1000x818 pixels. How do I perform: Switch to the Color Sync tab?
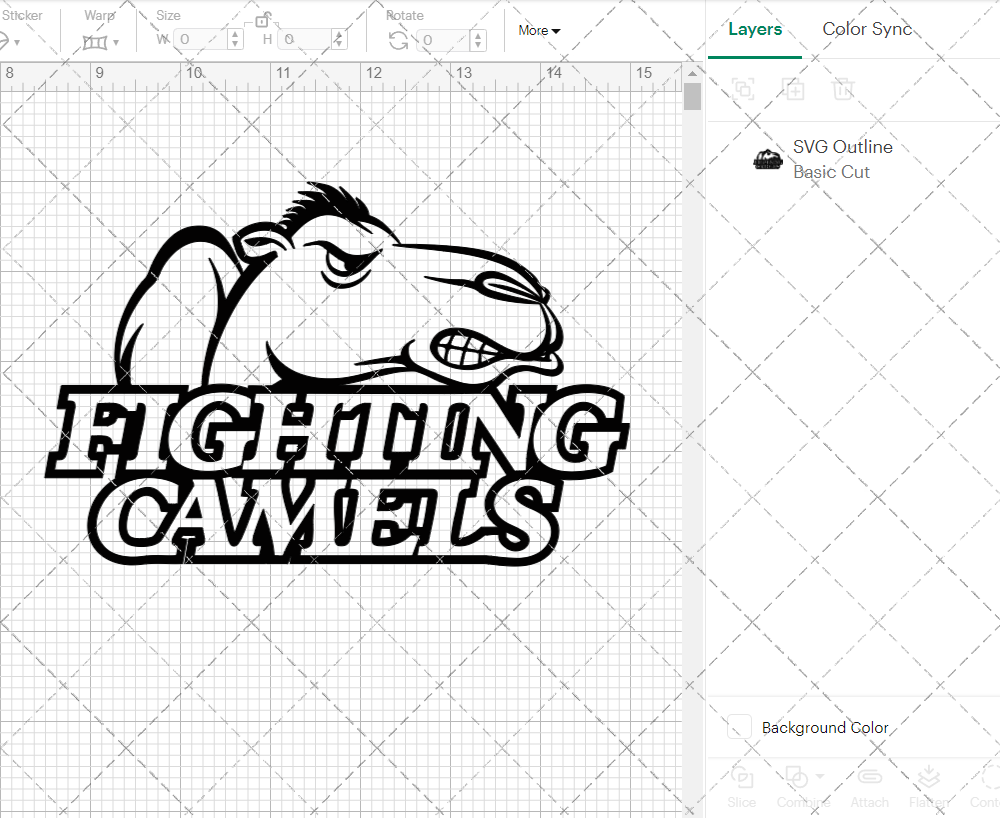pos(867,29)
